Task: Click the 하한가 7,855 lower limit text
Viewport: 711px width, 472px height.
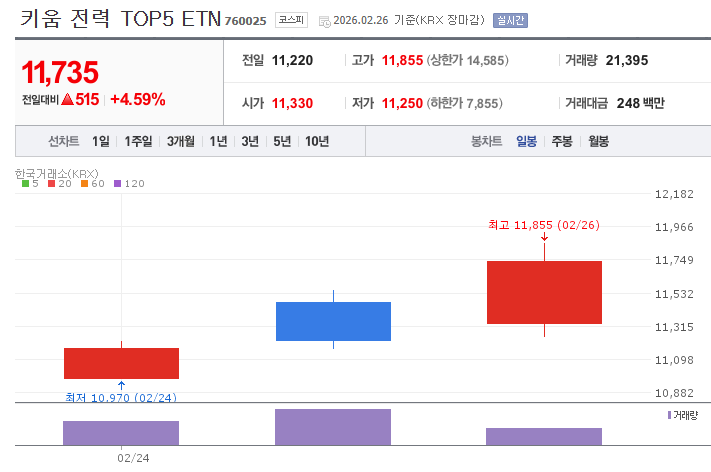Action: (x=464, y=103)
